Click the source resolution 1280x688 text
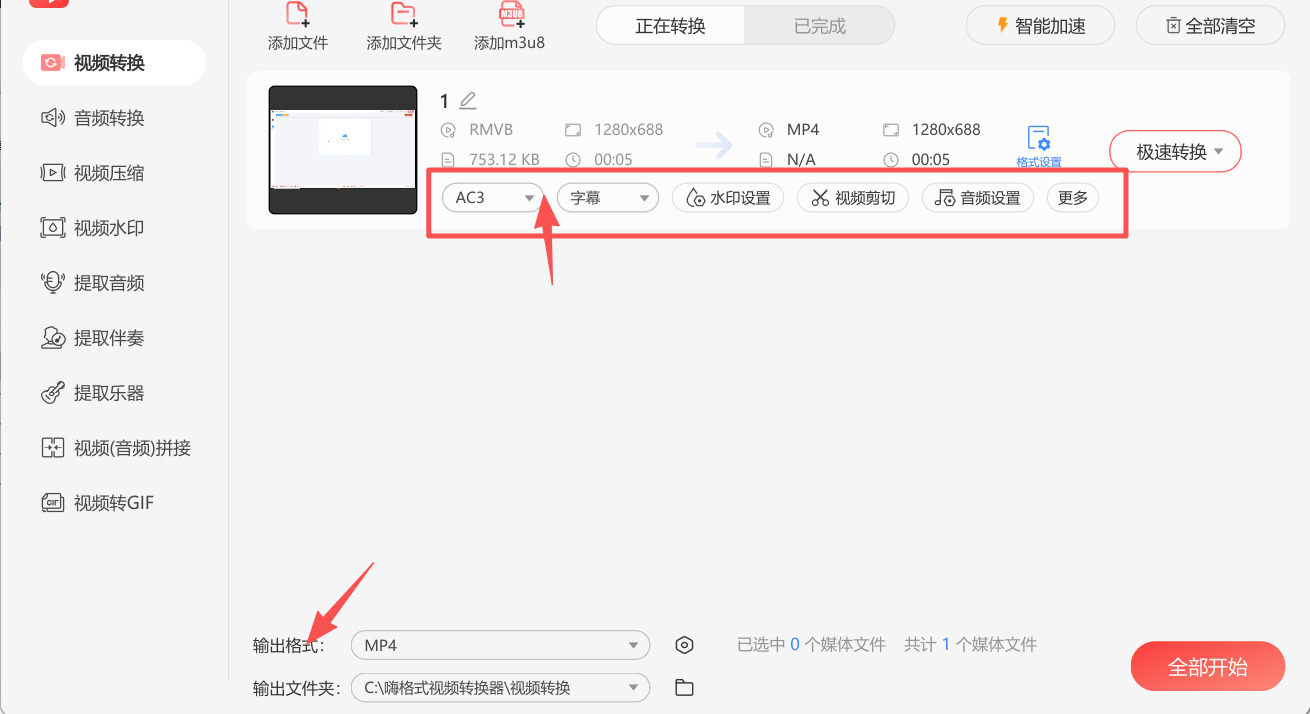Image resolution: width=1310 pixels, height=714 pixels. pyautogui.click(x=629, y=130)
